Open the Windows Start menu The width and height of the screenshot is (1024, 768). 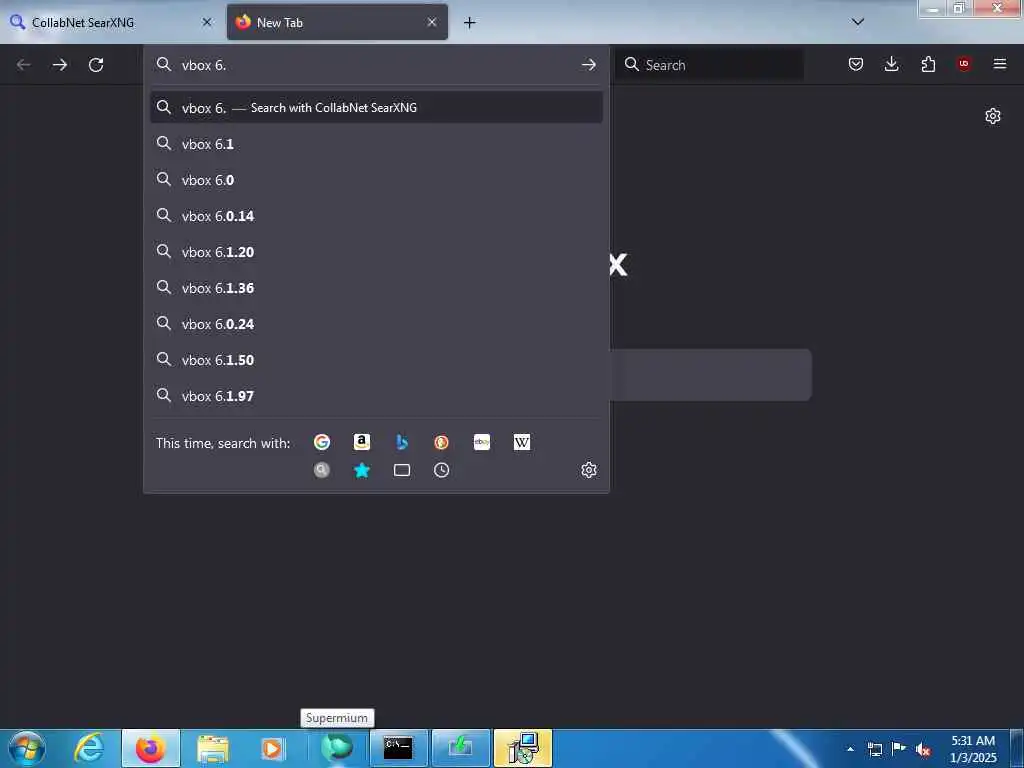coord(27,748)
